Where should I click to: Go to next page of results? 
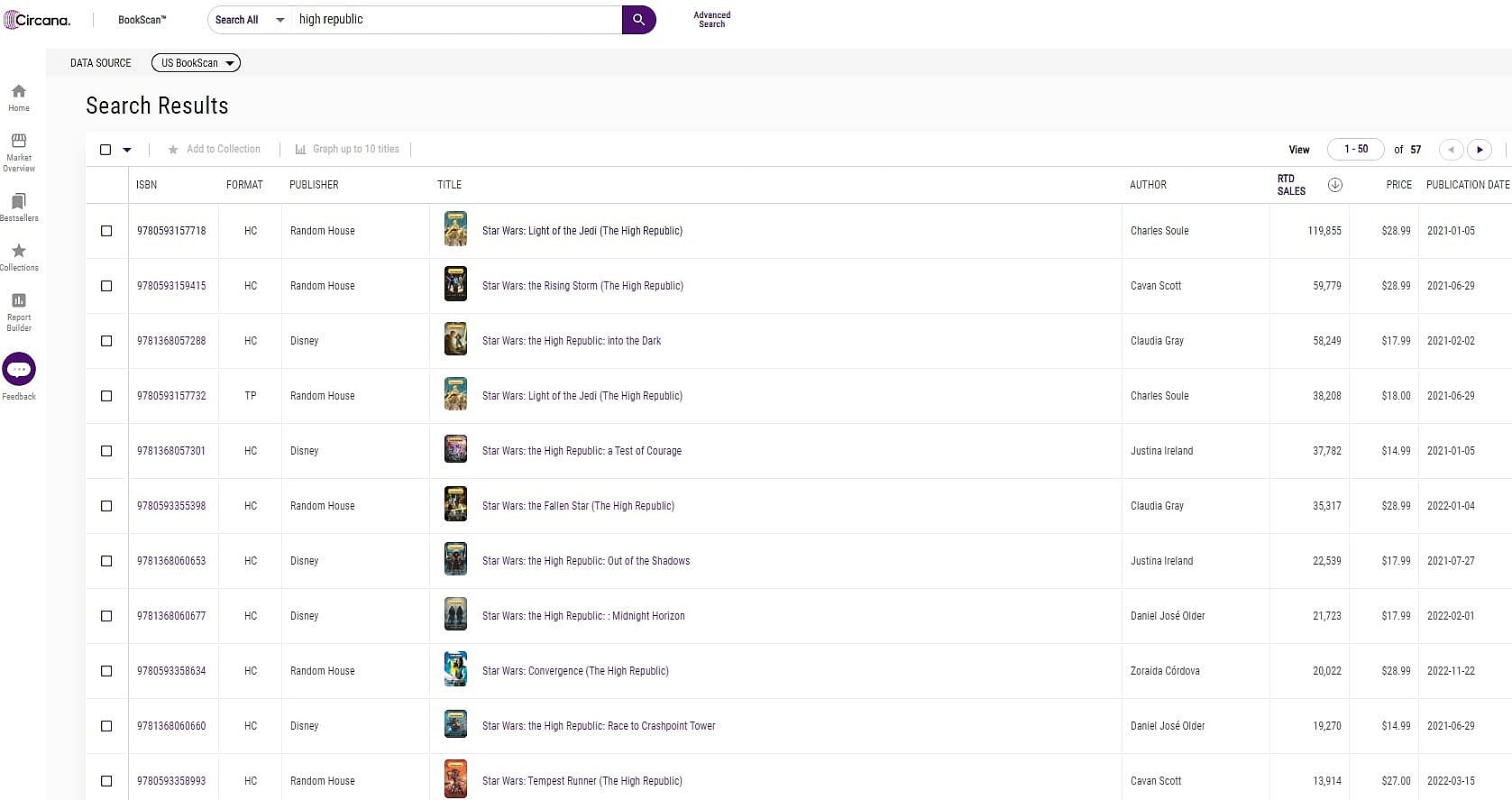coord(1479,150)
